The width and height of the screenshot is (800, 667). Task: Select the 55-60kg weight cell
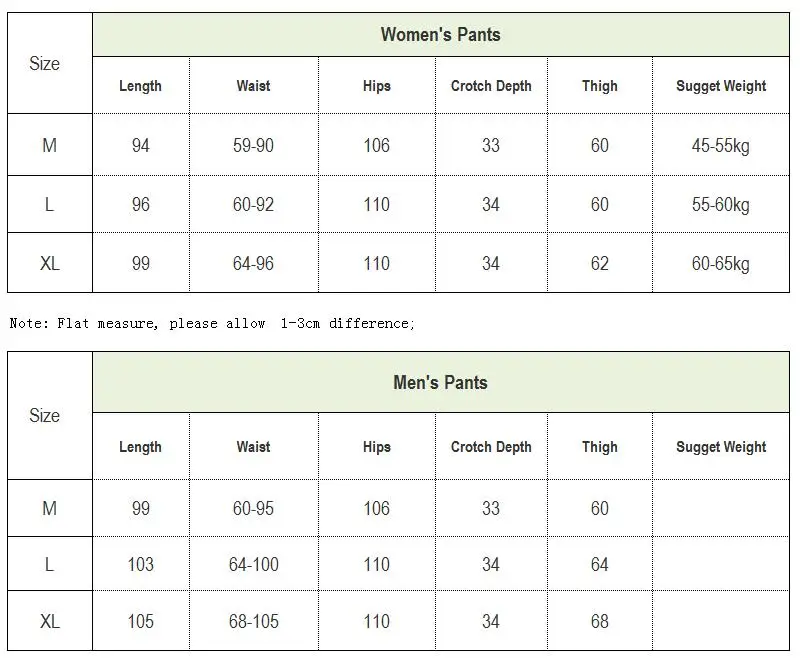721,205
